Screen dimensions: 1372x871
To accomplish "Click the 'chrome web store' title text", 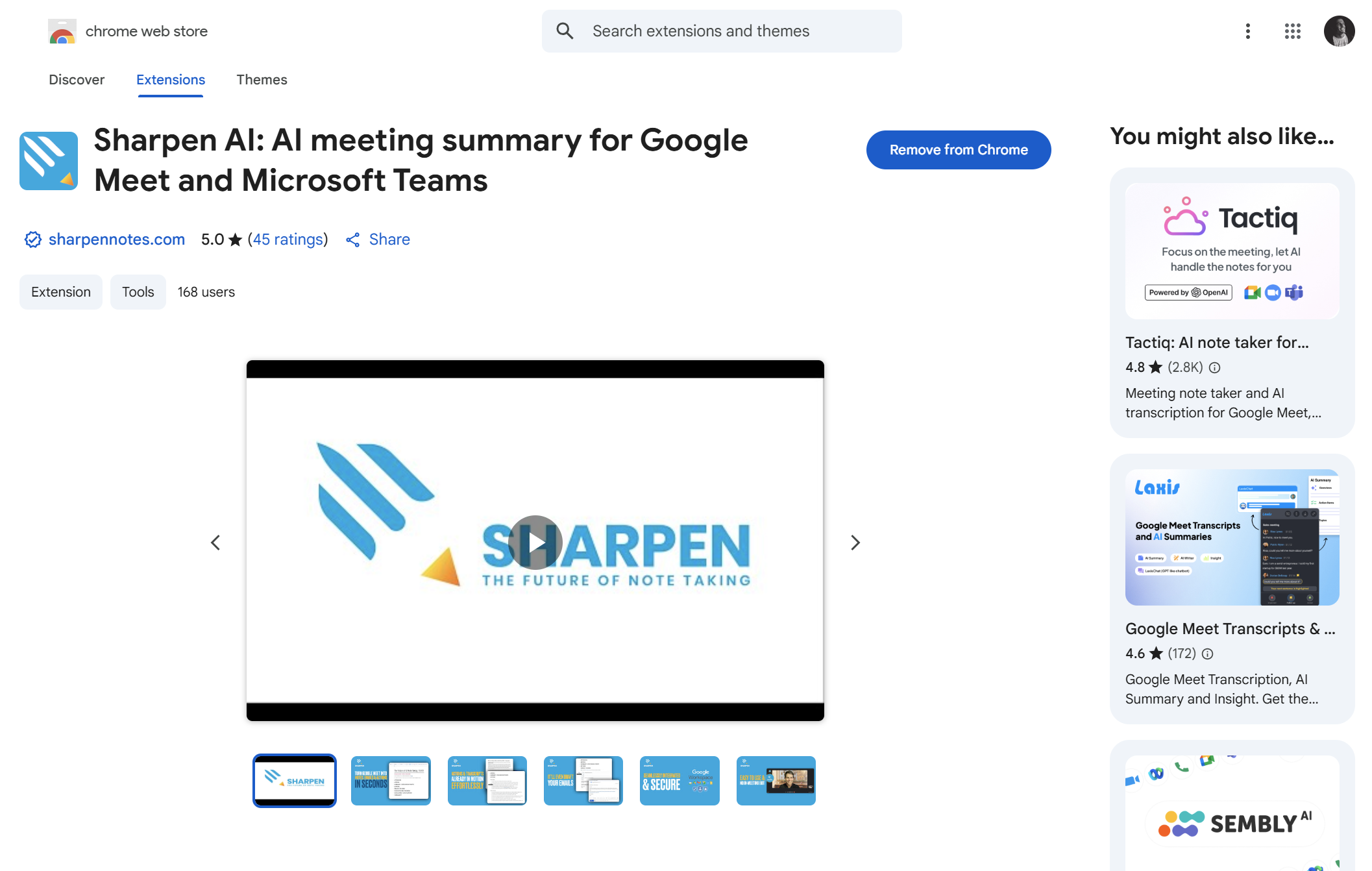I will point(147,31).
